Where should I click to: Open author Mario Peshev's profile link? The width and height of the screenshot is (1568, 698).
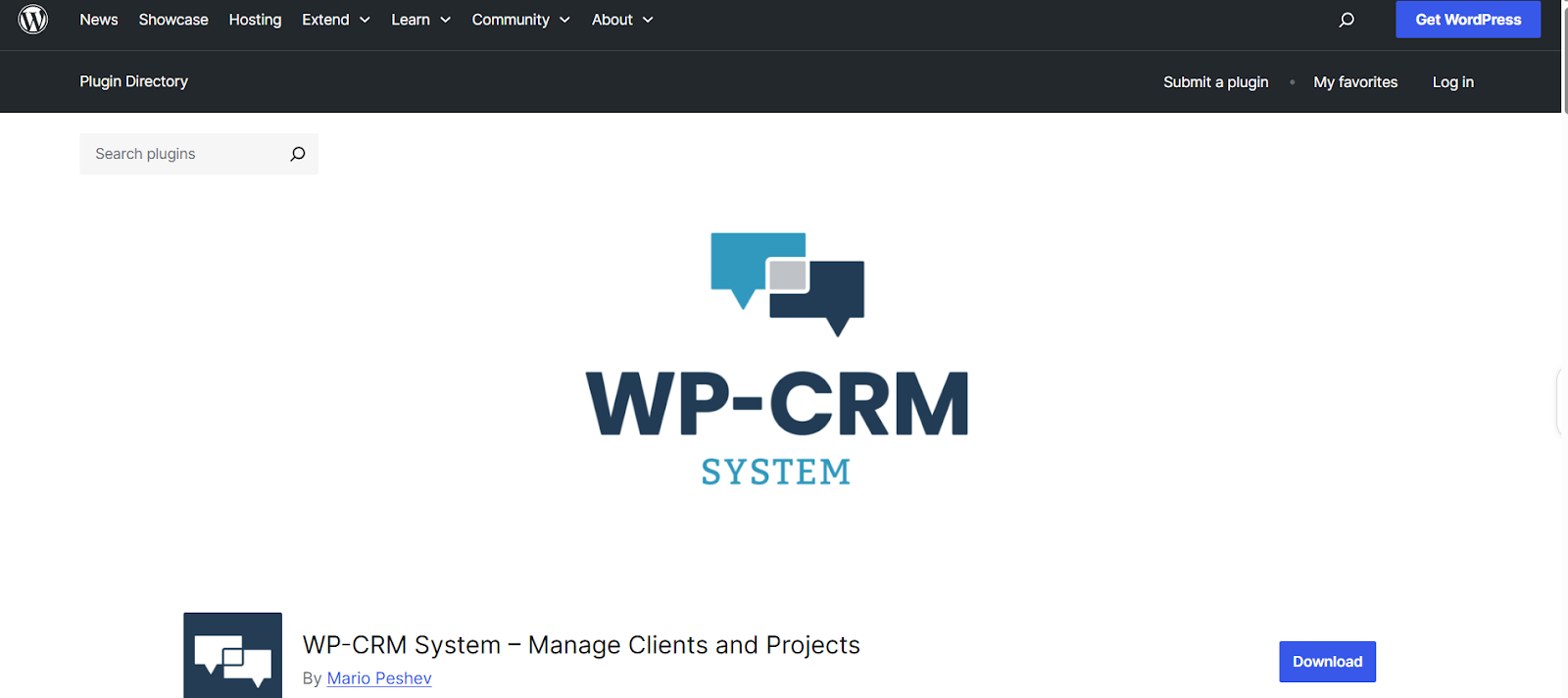click(x=379, y=678)
